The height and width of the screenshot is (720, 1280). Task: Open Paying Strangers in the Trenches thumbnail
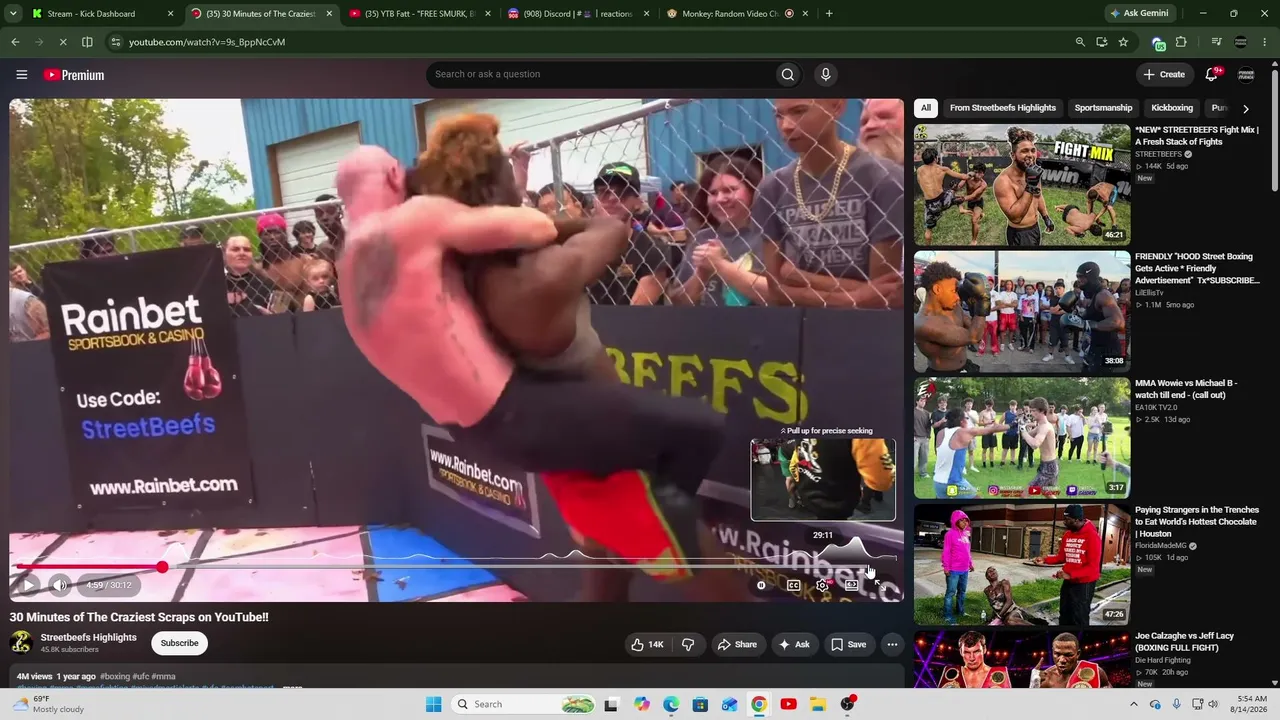[1022, 564]
